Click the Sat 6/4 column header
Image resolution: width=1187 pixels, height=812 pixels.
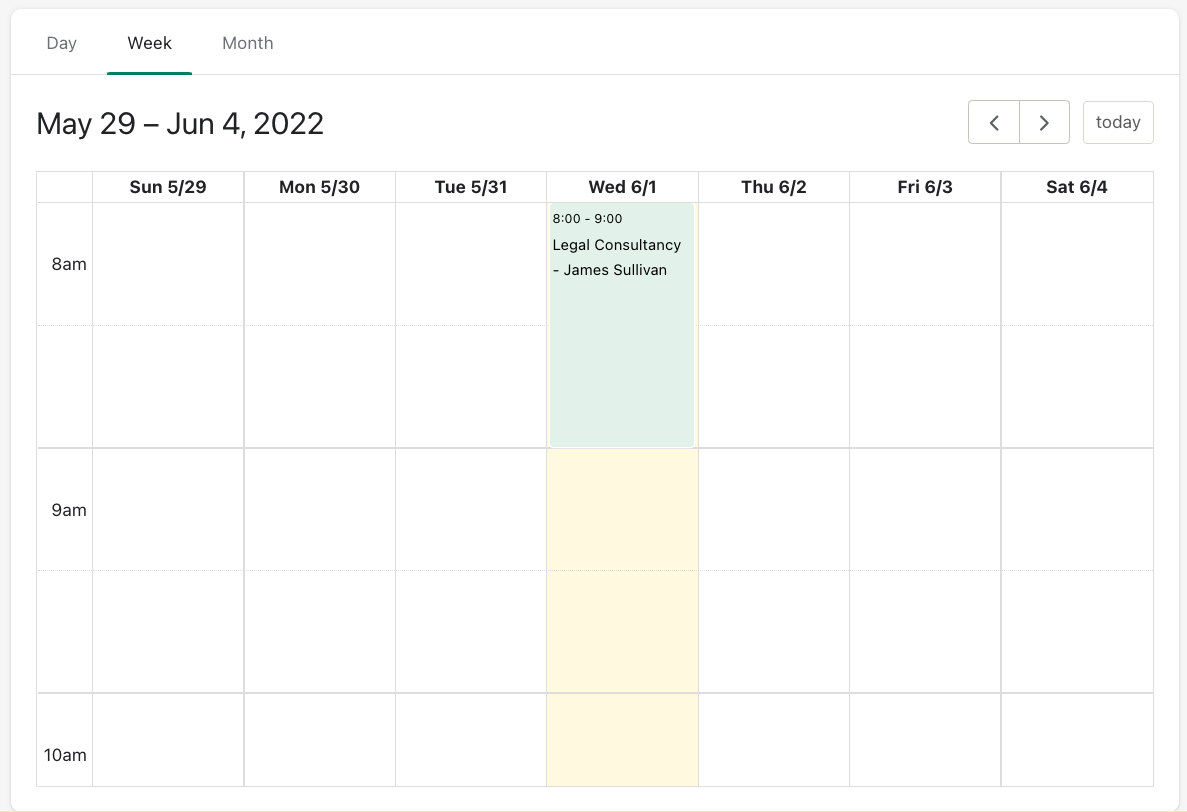(x=1077, y=187)
